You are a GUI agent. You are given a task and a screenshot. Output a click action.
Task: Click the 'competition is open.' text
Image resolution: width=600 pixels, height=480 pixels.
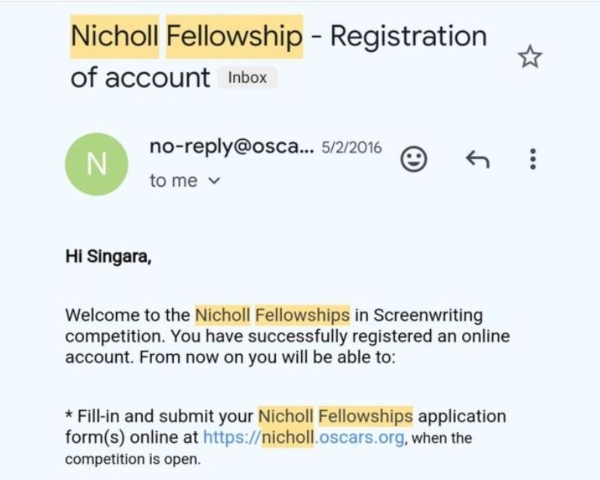[x=133, y=460]
